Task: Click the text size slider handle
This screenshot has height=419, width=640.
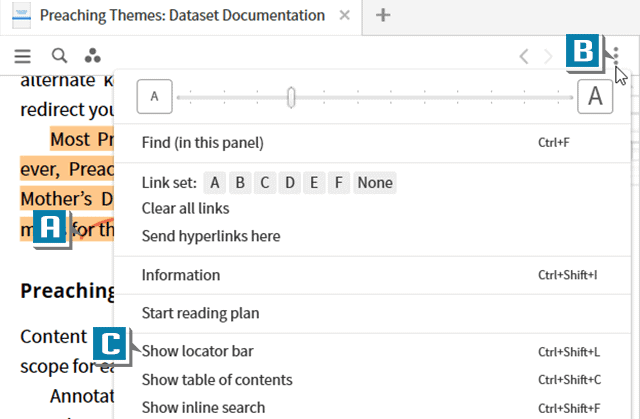Action: tap(291, 97)
